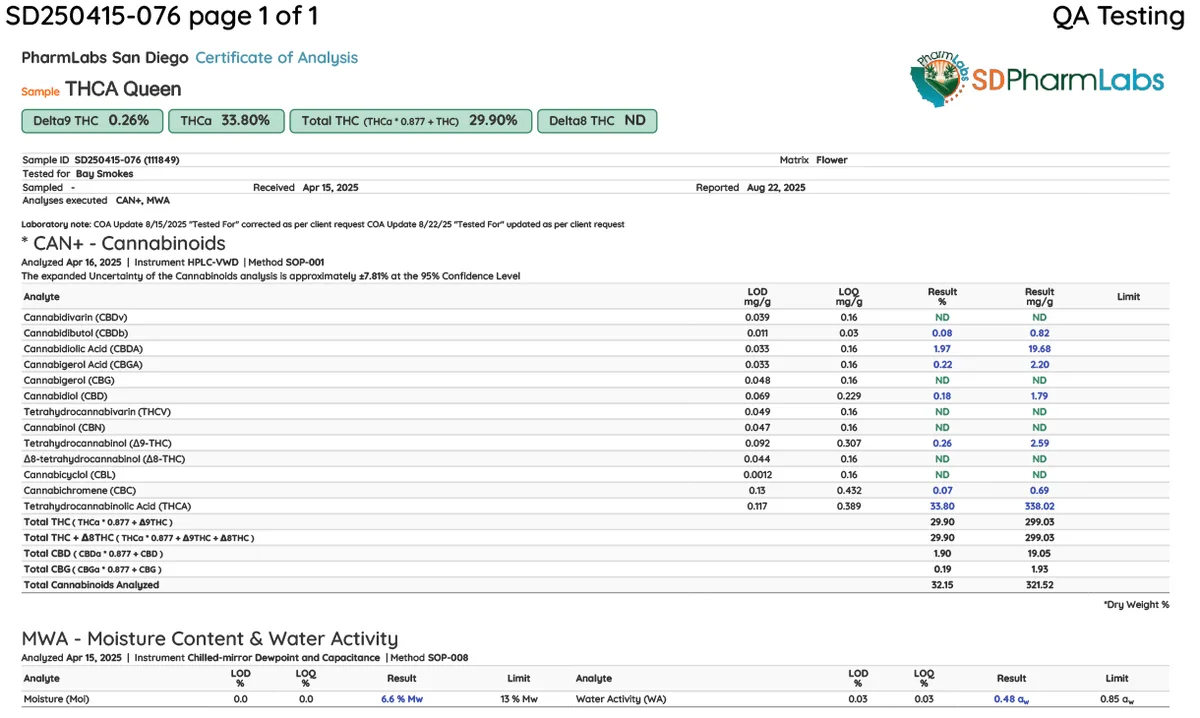Select the Delta8 THC ND badge

597,121
